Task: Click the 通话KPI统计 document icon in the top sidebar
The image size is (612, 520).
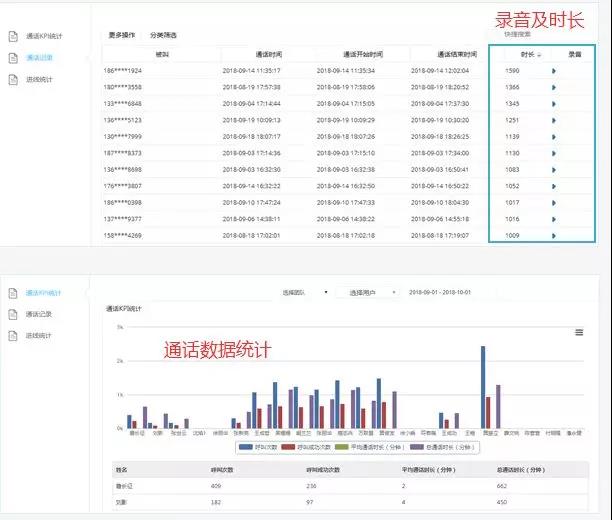Action: [x=13, y=36]
